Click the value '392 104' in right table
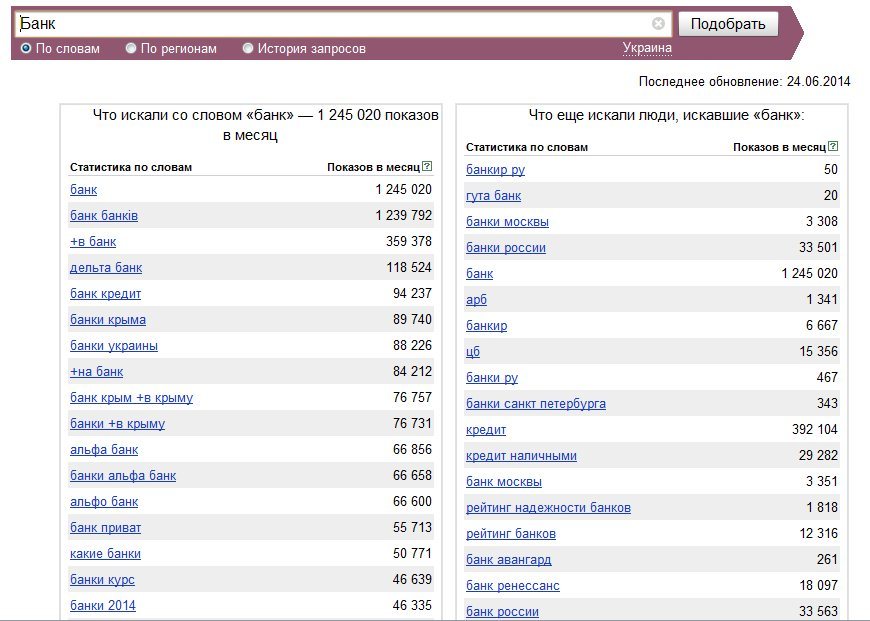Image resolution: width=870 pixels, height=621 pixels. click(815, 430)
